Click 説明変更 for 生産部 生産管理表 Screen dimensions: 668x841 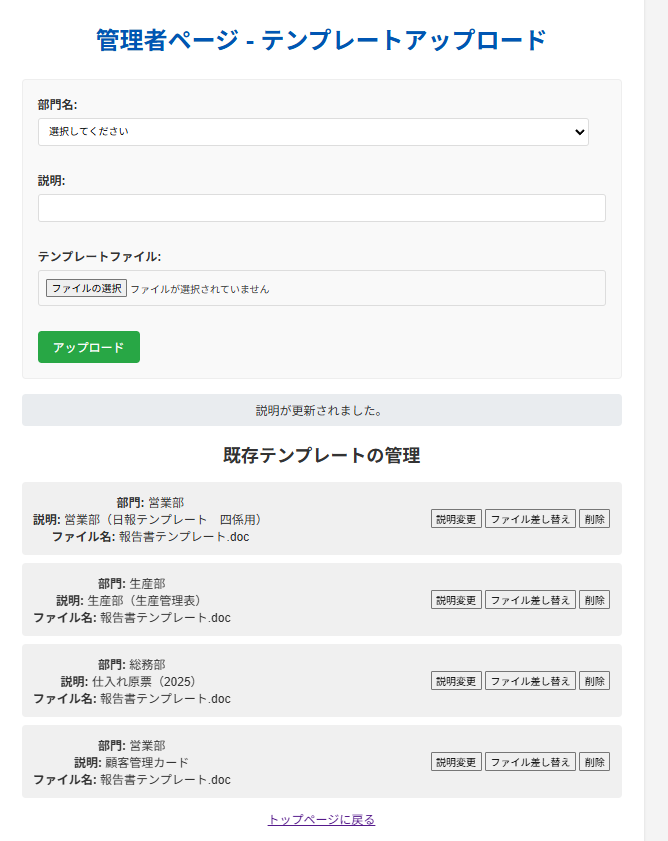click(x=456, y=600)
